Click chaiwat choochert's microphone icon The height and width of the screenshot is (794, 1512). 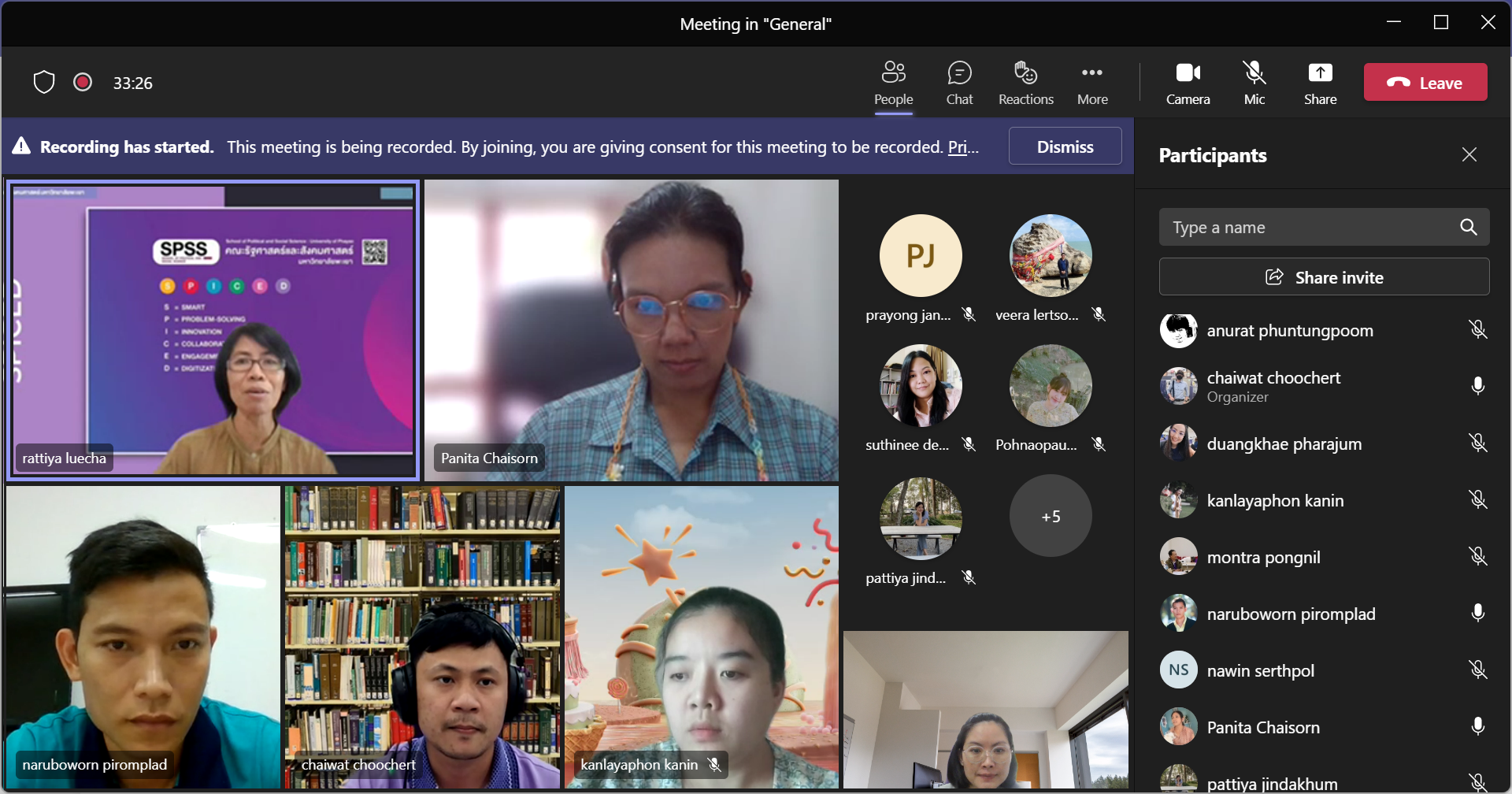[x=1477, y=386]
